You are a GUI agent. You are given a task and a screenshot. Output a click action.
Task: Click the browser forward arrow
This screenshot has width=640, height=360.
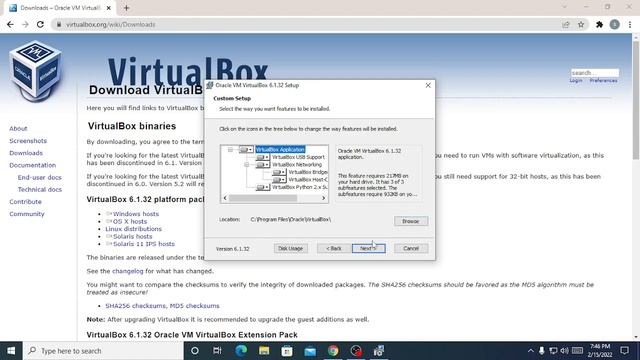click(x=25, y=24)
